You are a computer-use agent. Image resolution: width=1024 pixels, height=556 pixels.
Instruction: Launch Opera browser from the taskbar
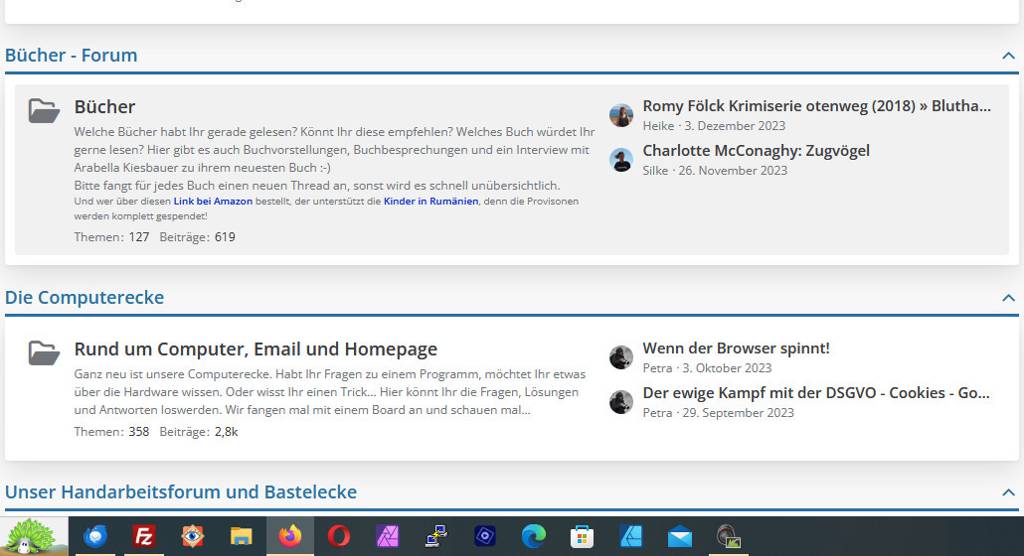pyautogui.click(x=339, y=536)
